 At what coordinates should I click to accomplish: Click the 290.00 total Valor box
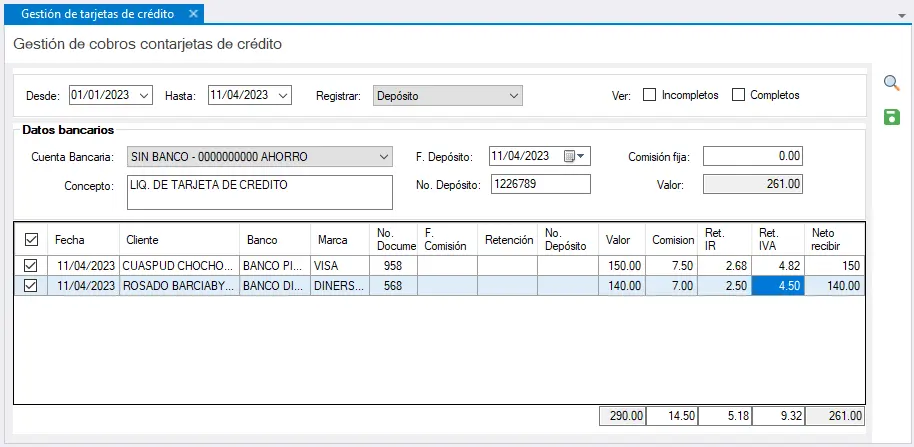[622, 416]
